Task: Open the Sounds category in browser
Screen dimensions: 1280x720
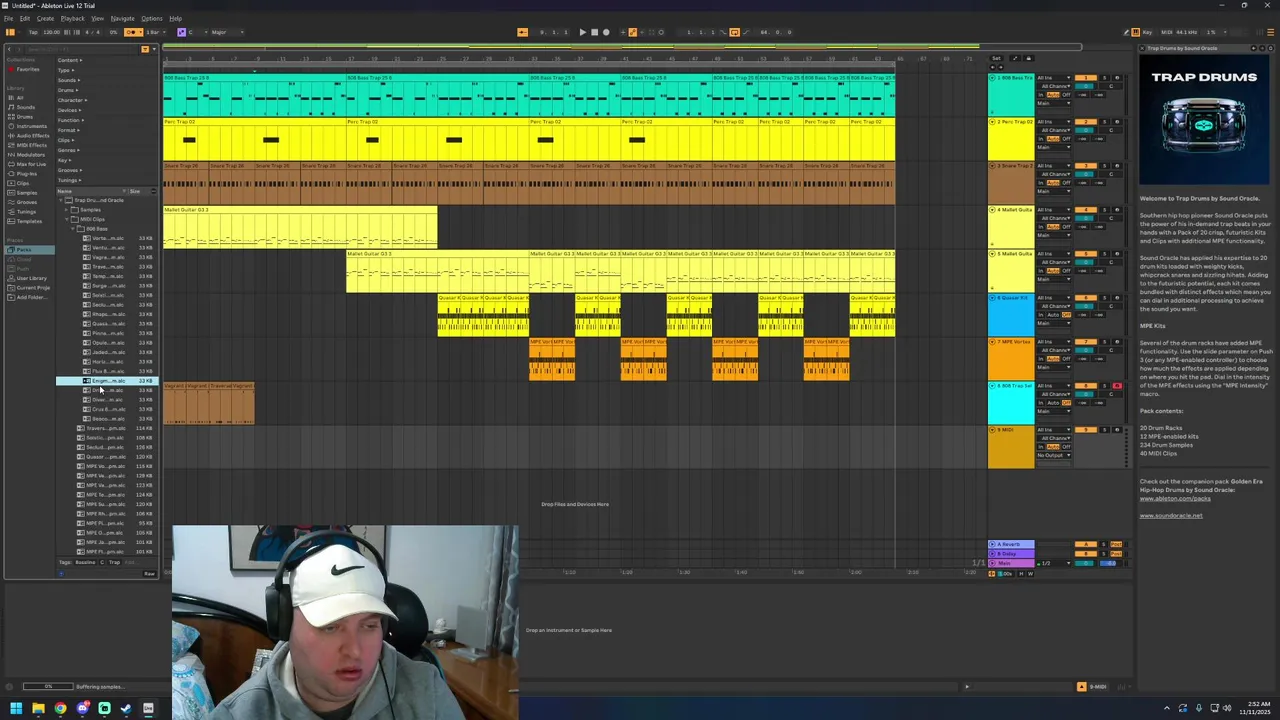Action: [x=25, y=107]
